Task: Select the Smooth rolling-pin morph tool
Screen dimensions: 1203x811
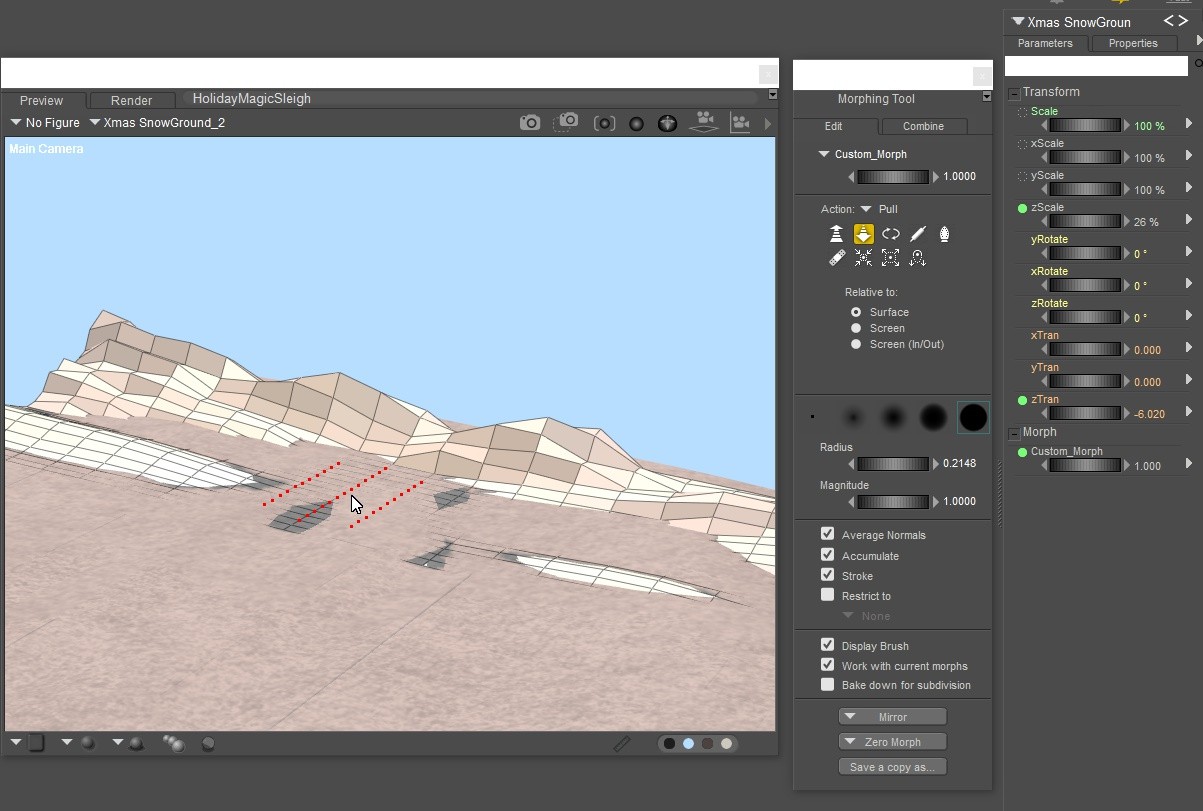Action: tap(918, 234)
